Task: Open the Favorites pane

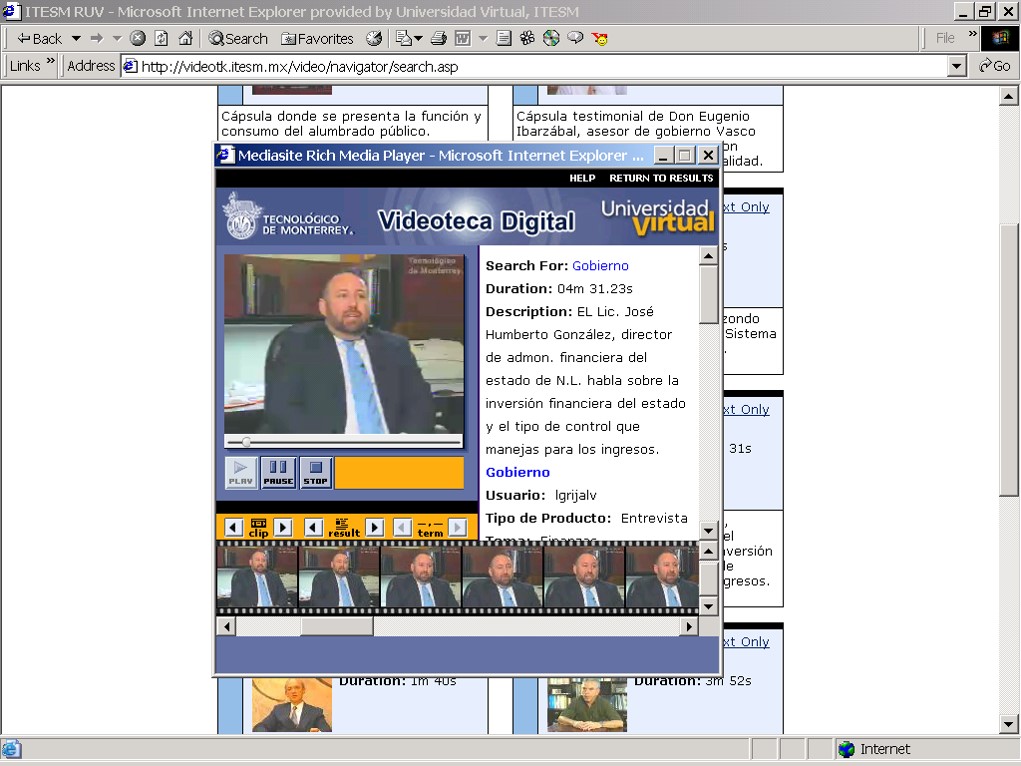Action: [x=317, y=38]
